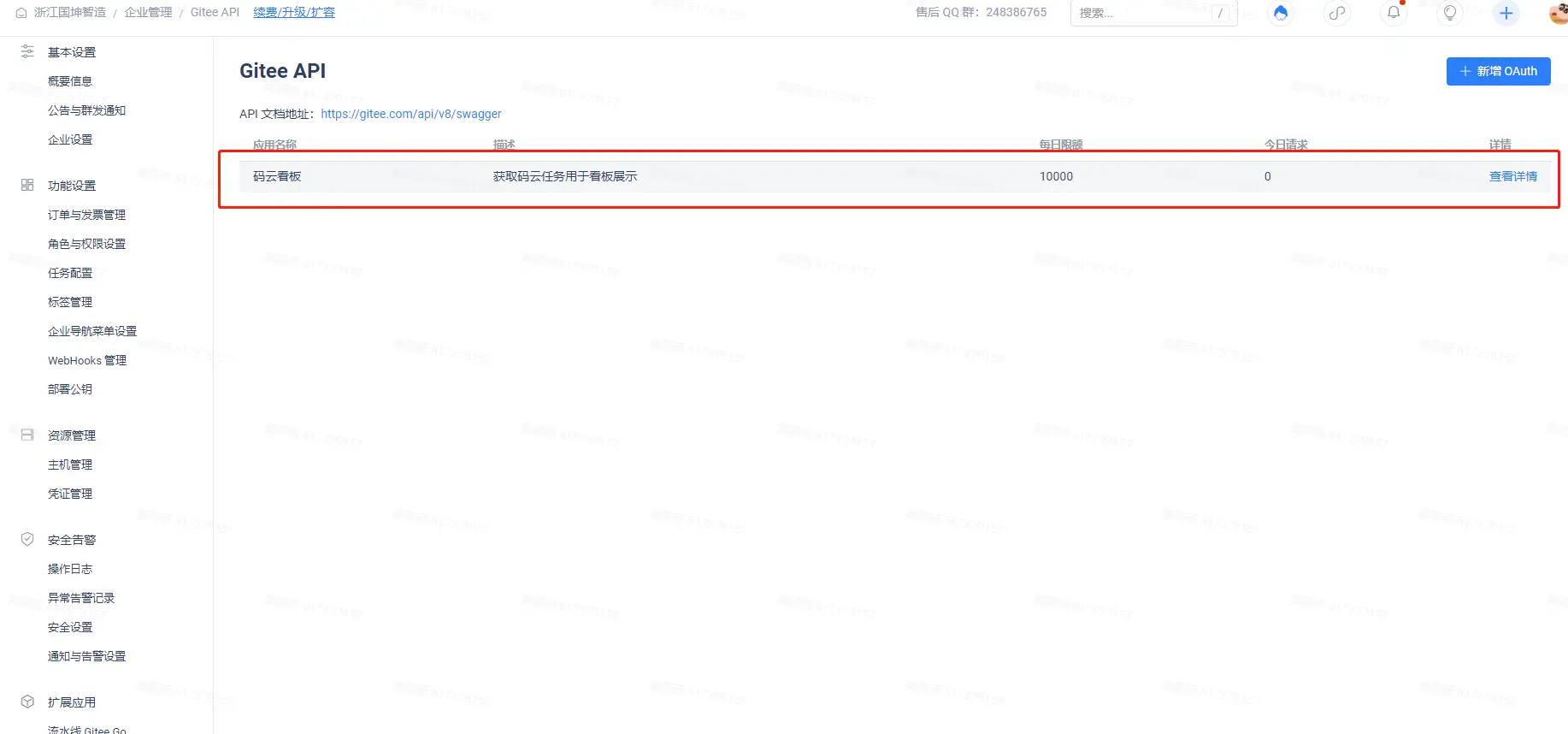
Task: Click the search field in the header
Action: click(x=1153, y=13)
